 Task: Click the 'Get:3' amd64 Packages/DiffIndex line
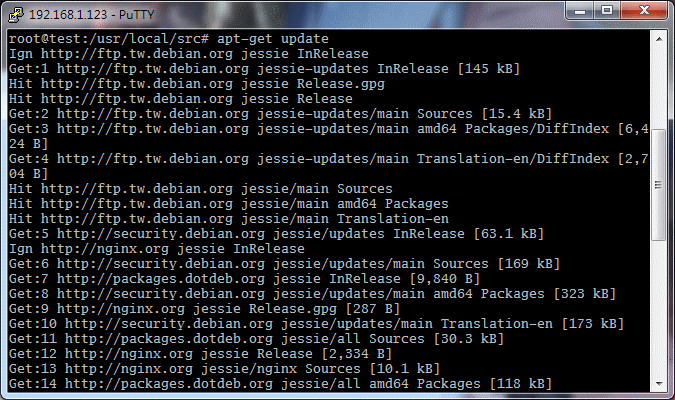(x=329, y=129)
